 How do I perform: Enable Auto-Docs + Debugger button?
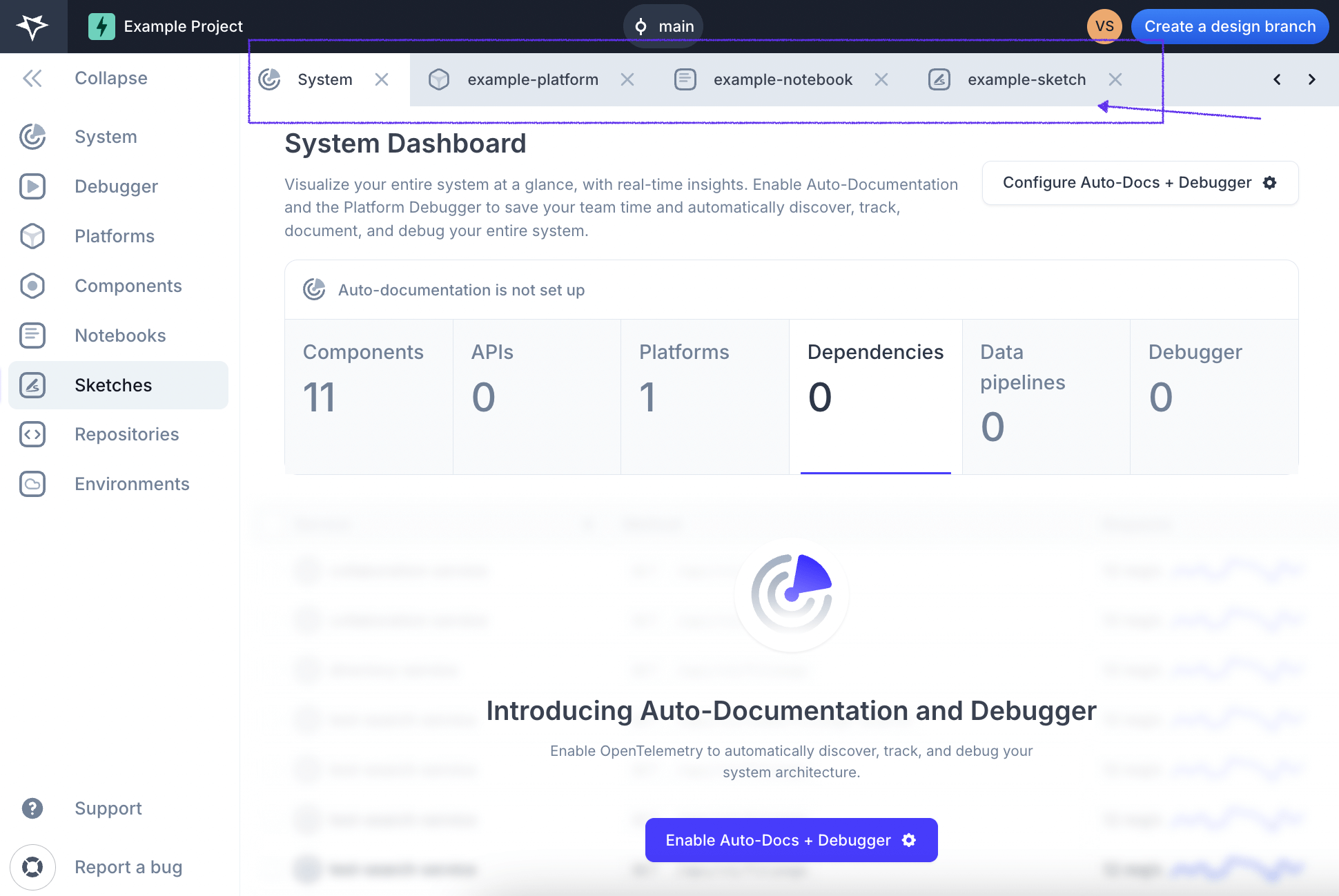tap(791, 840)
